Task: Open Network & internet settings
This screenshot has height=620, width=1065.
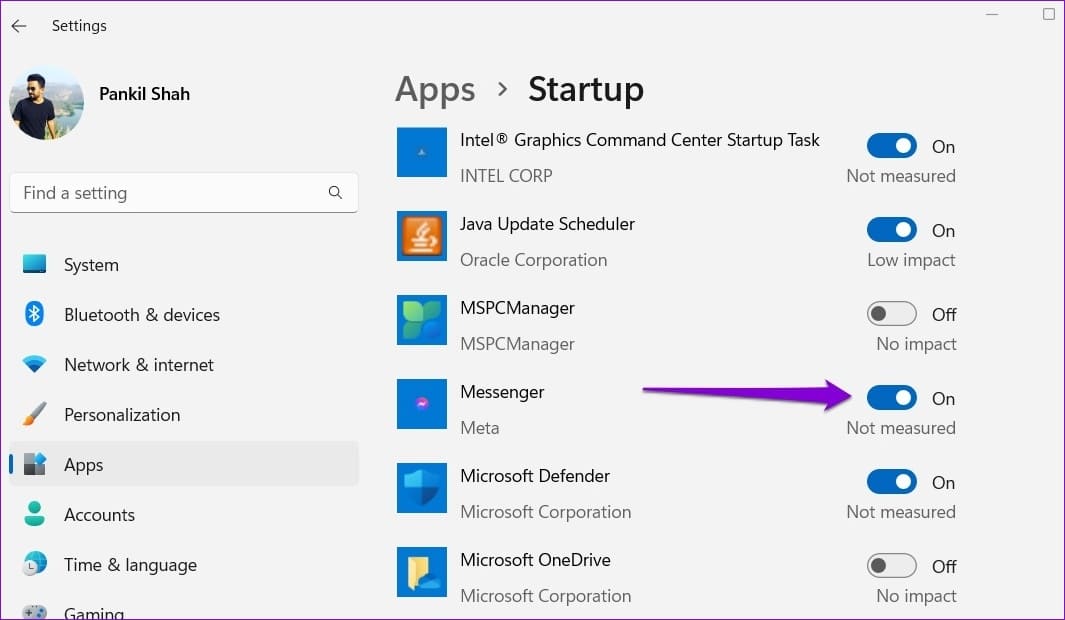Action: (139, 365)
